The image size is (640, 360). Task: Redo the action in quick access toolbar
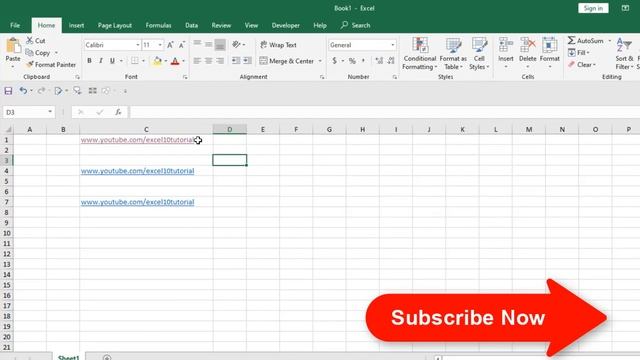pos(41,91)
